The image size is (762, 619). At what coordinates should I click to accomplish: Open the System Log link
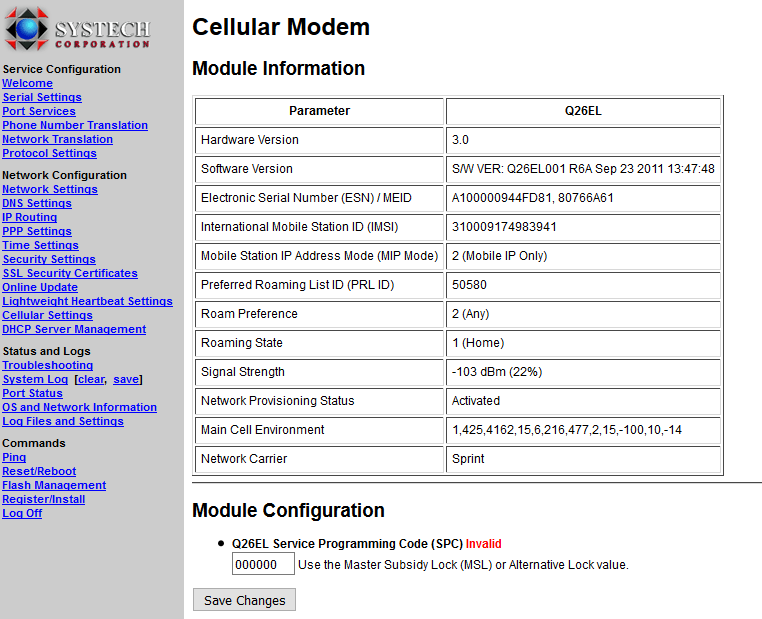pyautogui.click(x=35, y=379)
